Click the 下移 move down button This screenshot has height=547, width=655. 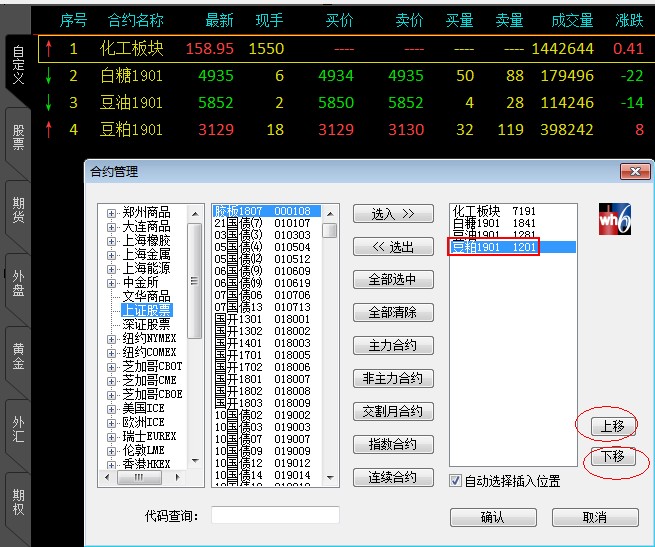(x=612, y=458)
